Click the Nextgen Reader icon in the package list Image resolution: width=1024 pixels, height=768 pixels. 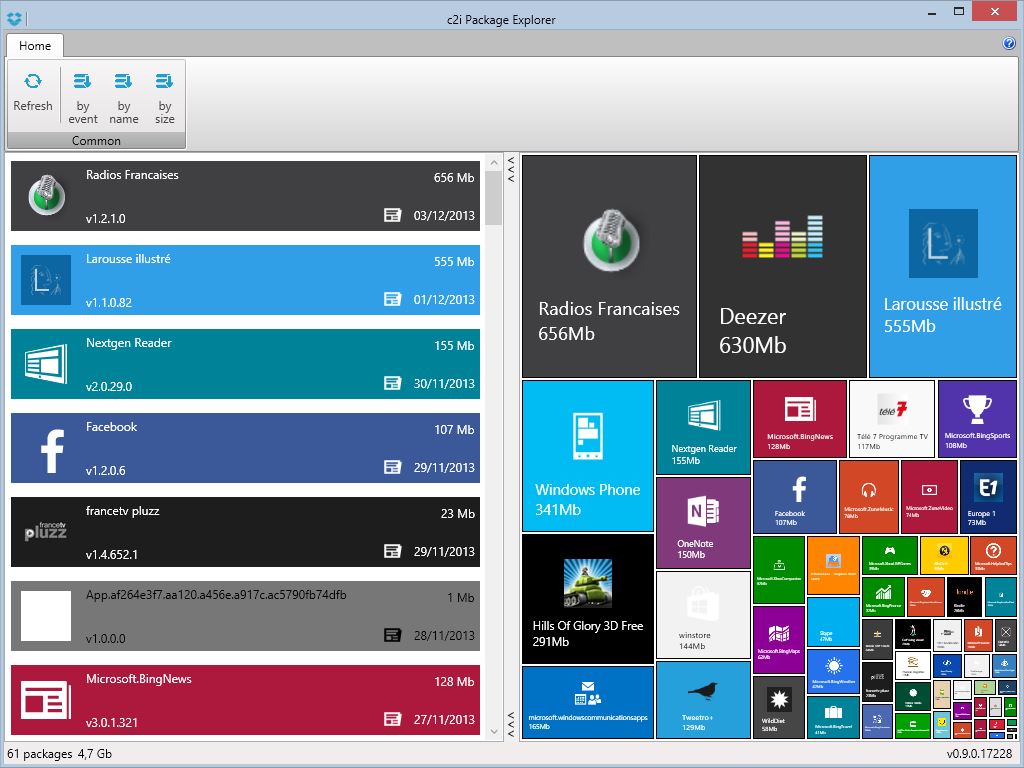pyautogui.click(x=46, y=364)
